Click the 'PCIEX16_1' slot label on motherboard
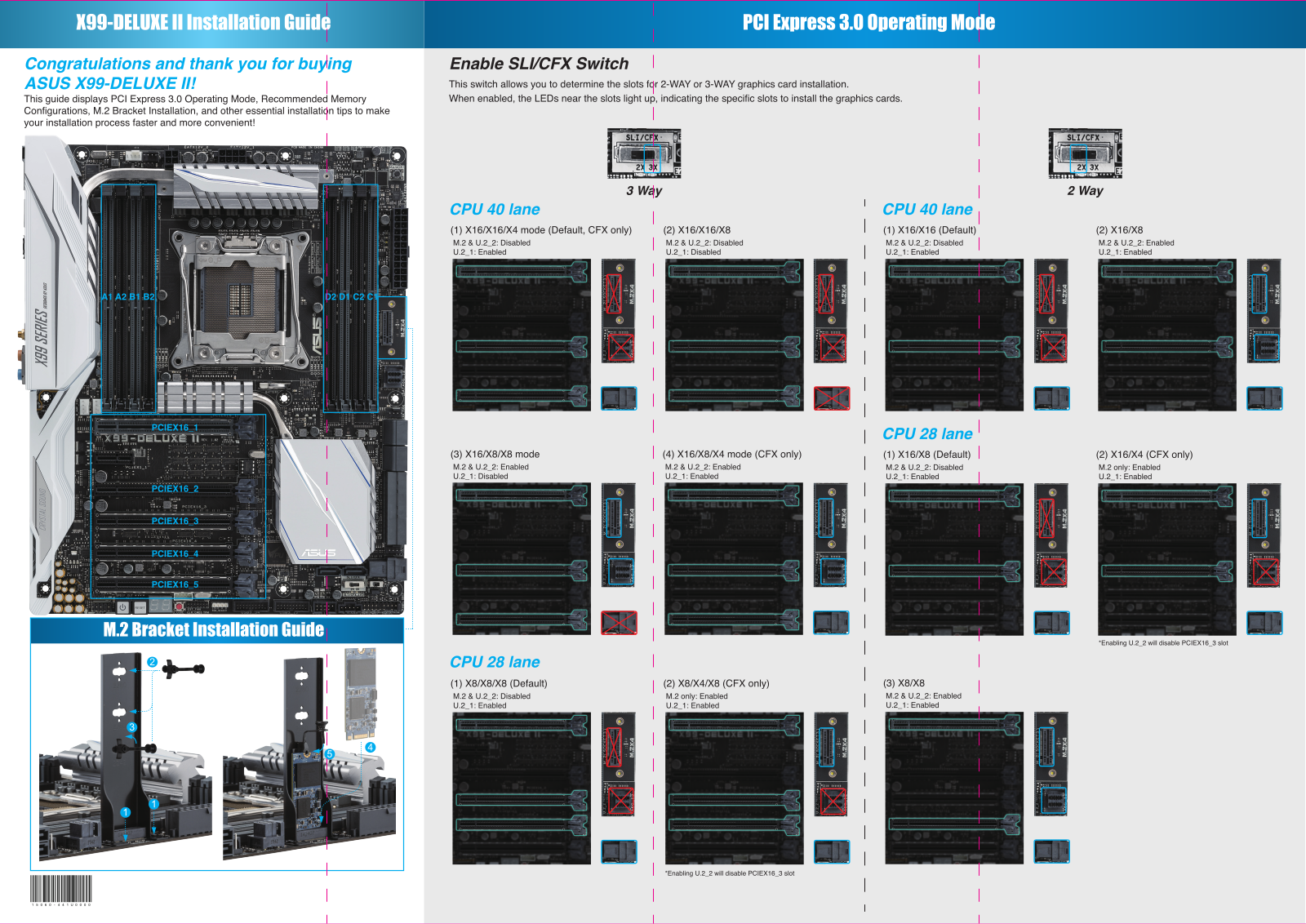This screenshot has height=924, width=1306. click(x=175, y=428)
